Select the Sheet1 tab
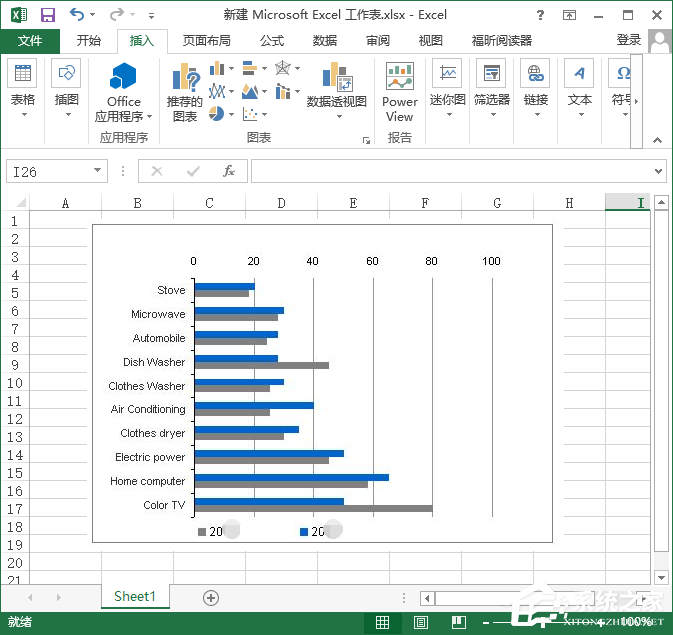Image resolution: width=673 pixels, height=635 pixels. pos(135,596)
